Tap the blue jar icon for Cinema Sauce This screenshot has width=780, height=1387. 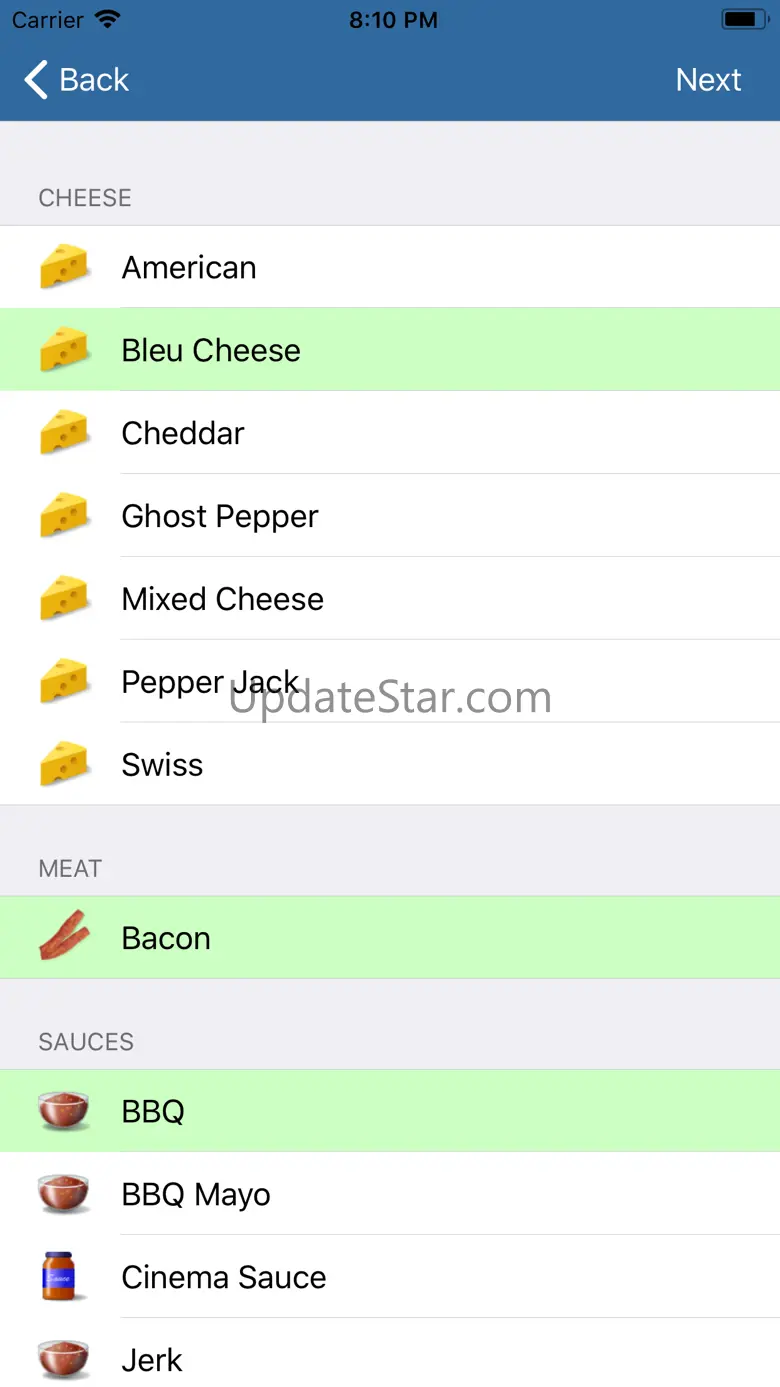(59, 1276)
